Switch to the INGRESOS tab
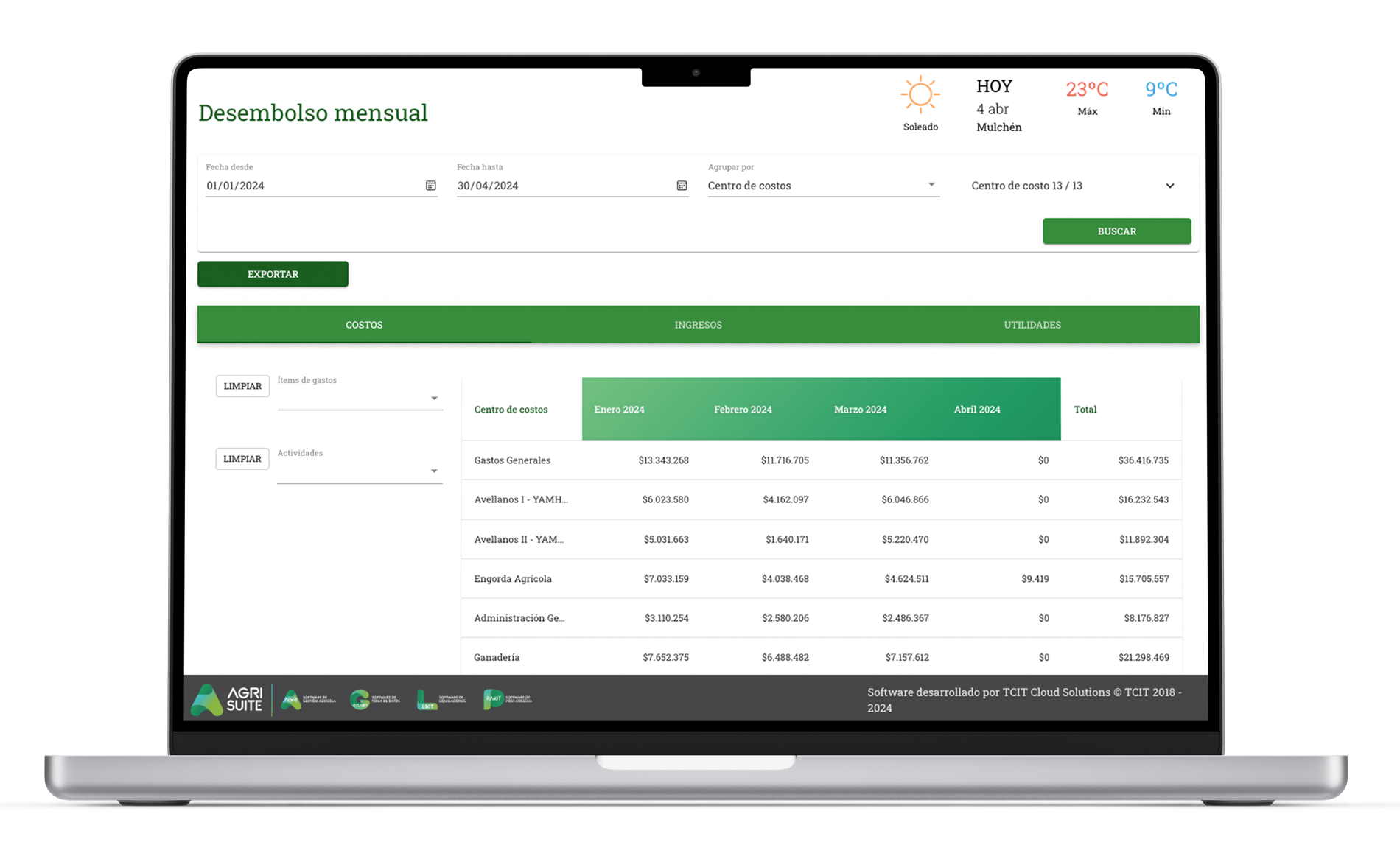The image size is (1400, 842). pos(698,325)
